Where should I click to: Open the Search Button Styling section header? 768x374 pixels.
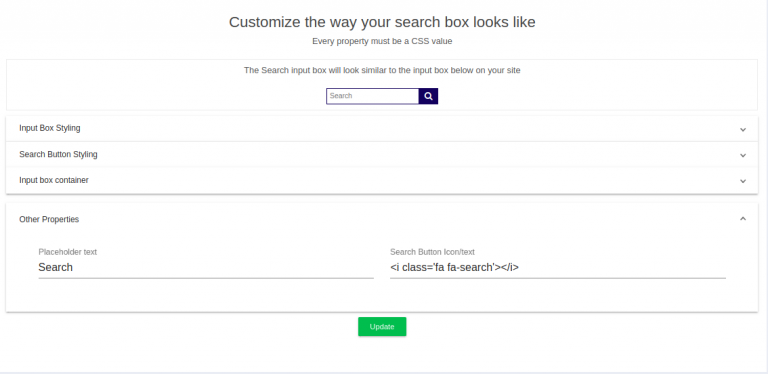(382, 154)
